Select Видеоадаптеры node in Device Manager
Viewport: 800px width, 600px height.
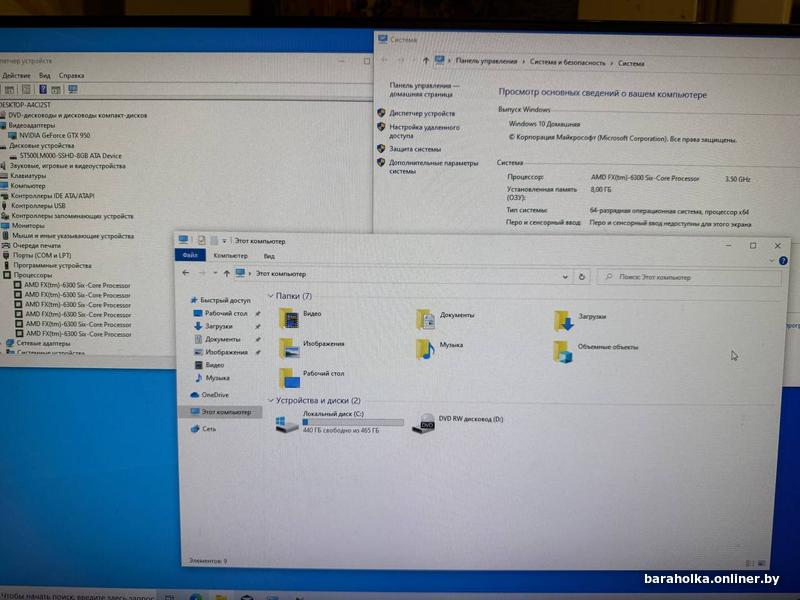tap(28, 125)
